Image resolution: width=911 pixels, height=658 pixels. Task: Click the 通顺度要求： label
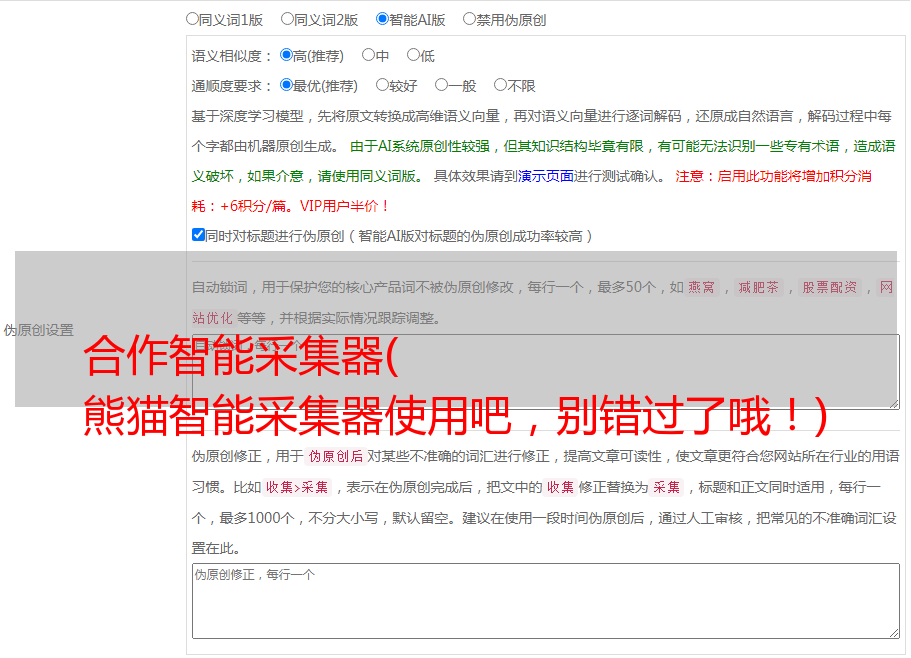[x=232, y=86]
